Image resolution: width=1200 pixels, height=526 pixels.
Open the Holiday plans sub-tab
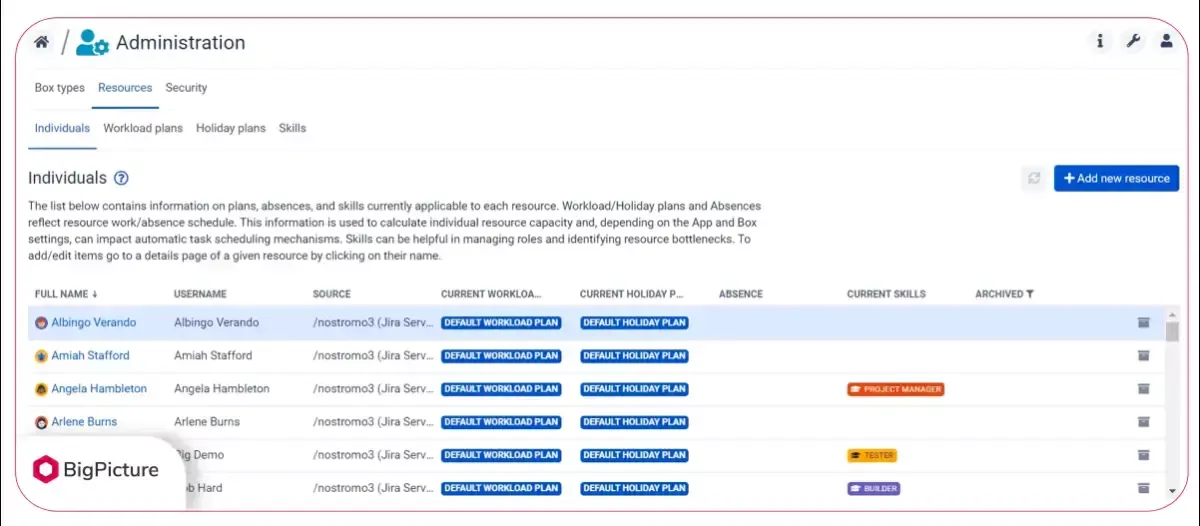pos(231,128)
